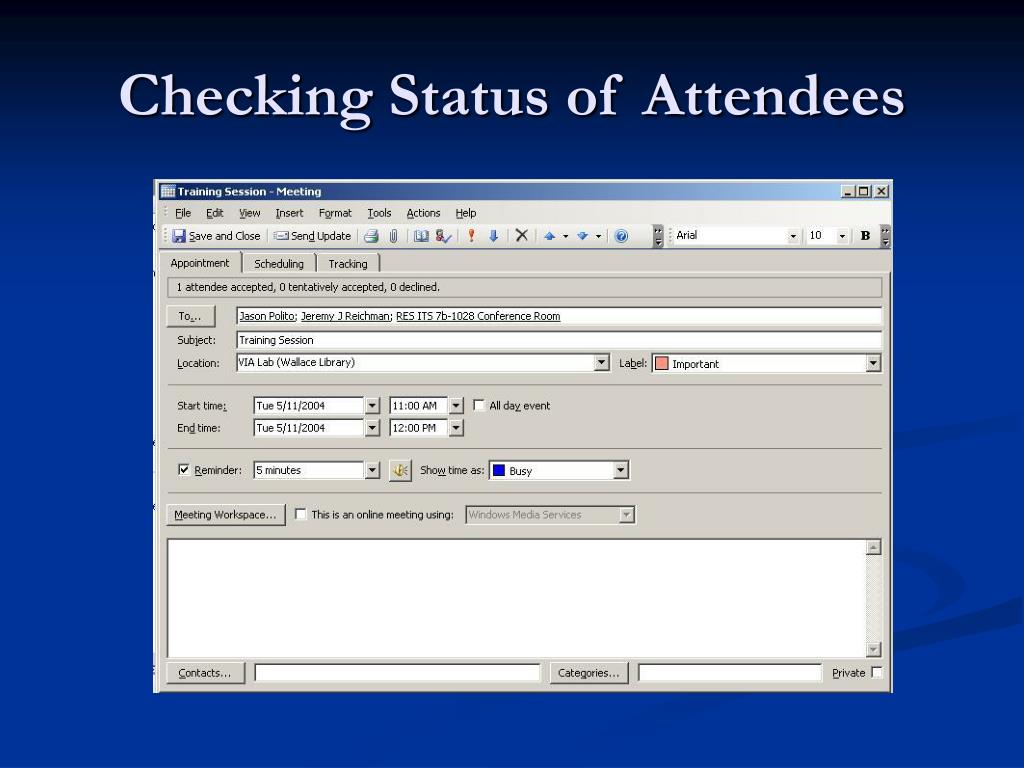Click attendee Jason Polito in To field
Screen dimensions: 1024x768
[267, 316]
